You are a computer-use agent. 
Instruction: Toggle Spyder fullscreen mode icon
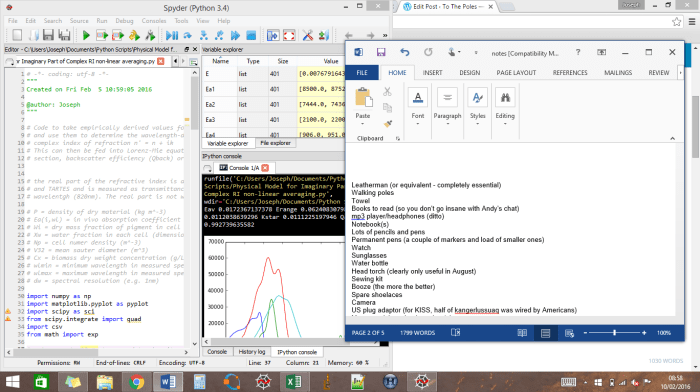tap(289, 35)
